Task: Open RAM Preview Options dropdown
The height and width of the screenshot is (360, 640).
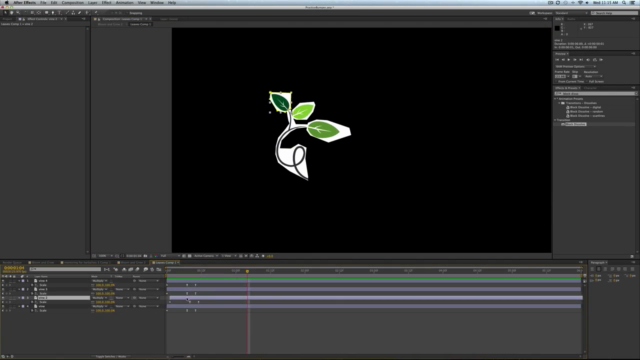Action: 576,67
